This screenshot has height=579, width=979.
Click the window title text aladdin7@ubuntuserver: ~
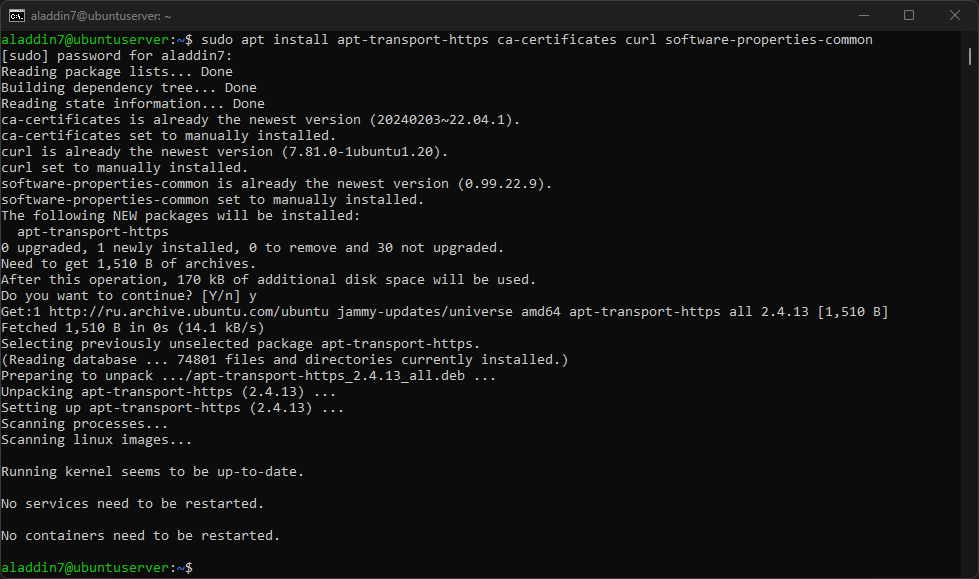tap(101, 16)
